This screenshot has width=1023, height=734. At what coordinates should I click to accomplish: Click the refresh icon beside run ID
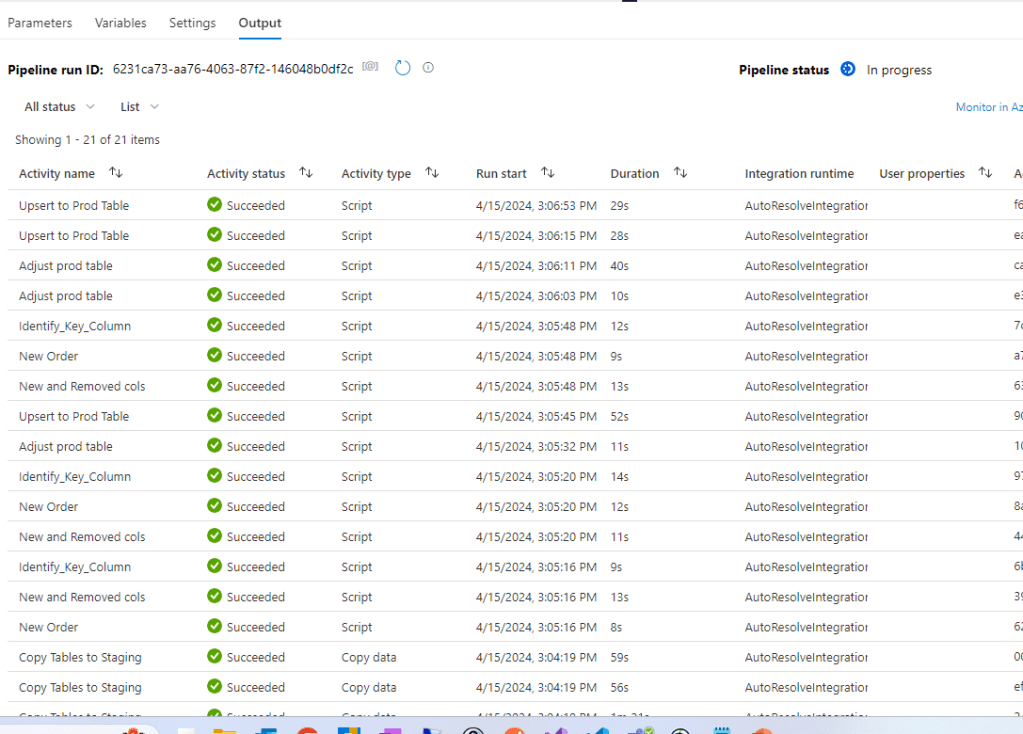pyautogui.click(x=402, y=68)
